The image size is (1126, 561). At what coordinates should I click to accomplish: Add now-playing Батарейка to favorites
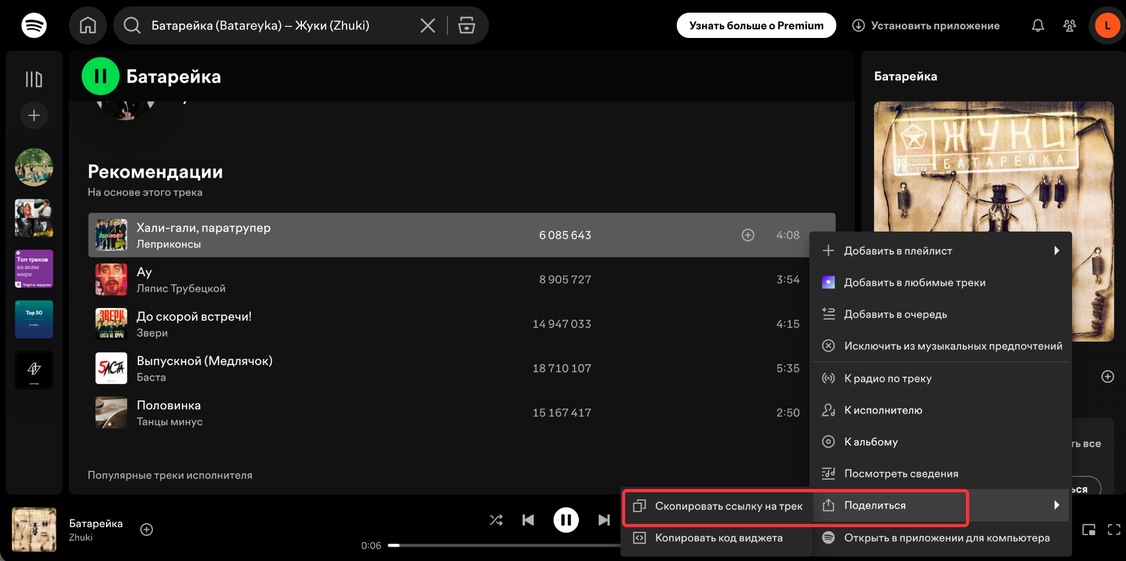tap(146, 529)
